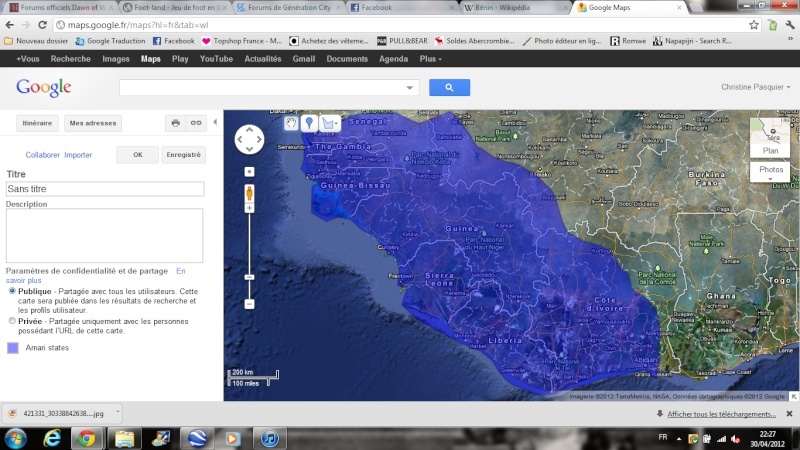The width and height of the screenshot is (800, 450).
Task: Click the zoom slider handle
Action: (x=249, y=277)
